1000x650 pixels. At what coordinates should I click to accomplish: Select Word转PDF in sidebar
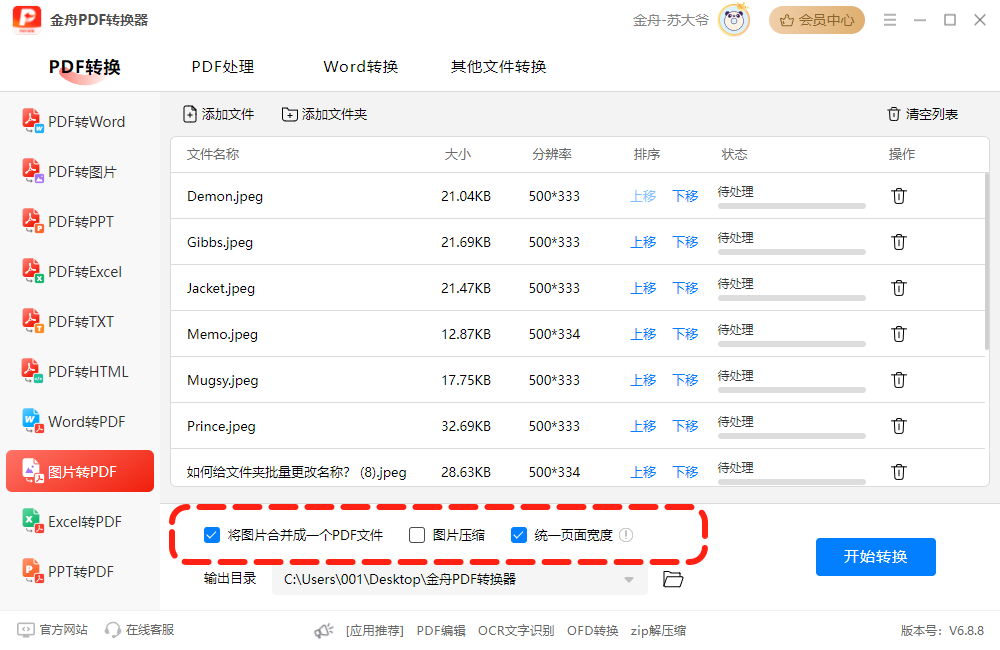click(74, 421)
